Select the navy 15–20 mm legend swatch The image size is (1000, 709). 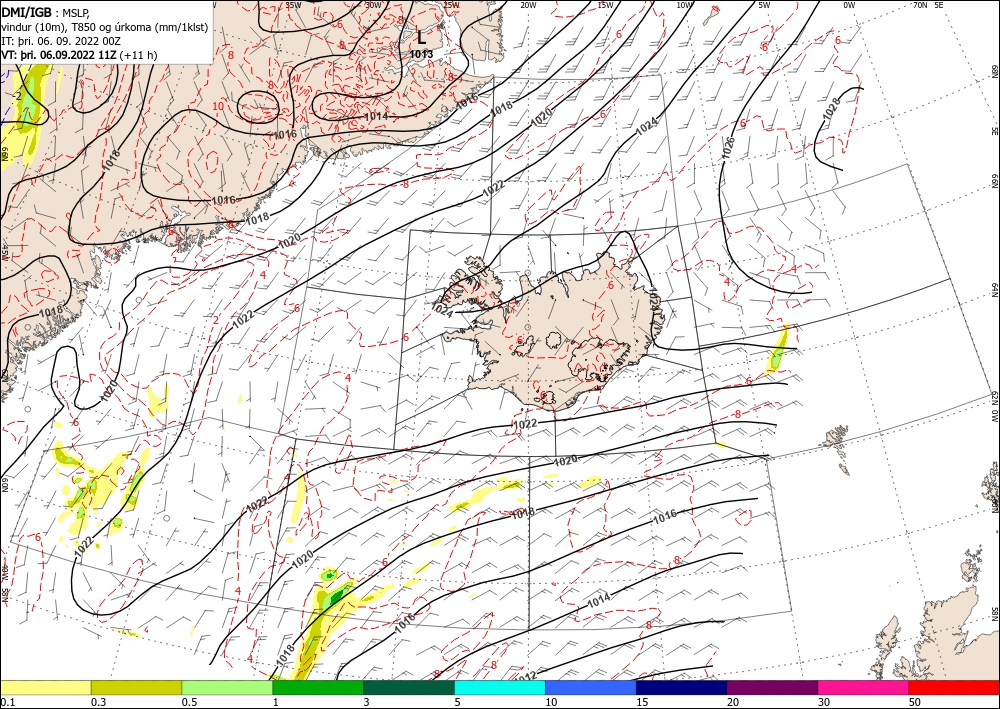[681, 687]
